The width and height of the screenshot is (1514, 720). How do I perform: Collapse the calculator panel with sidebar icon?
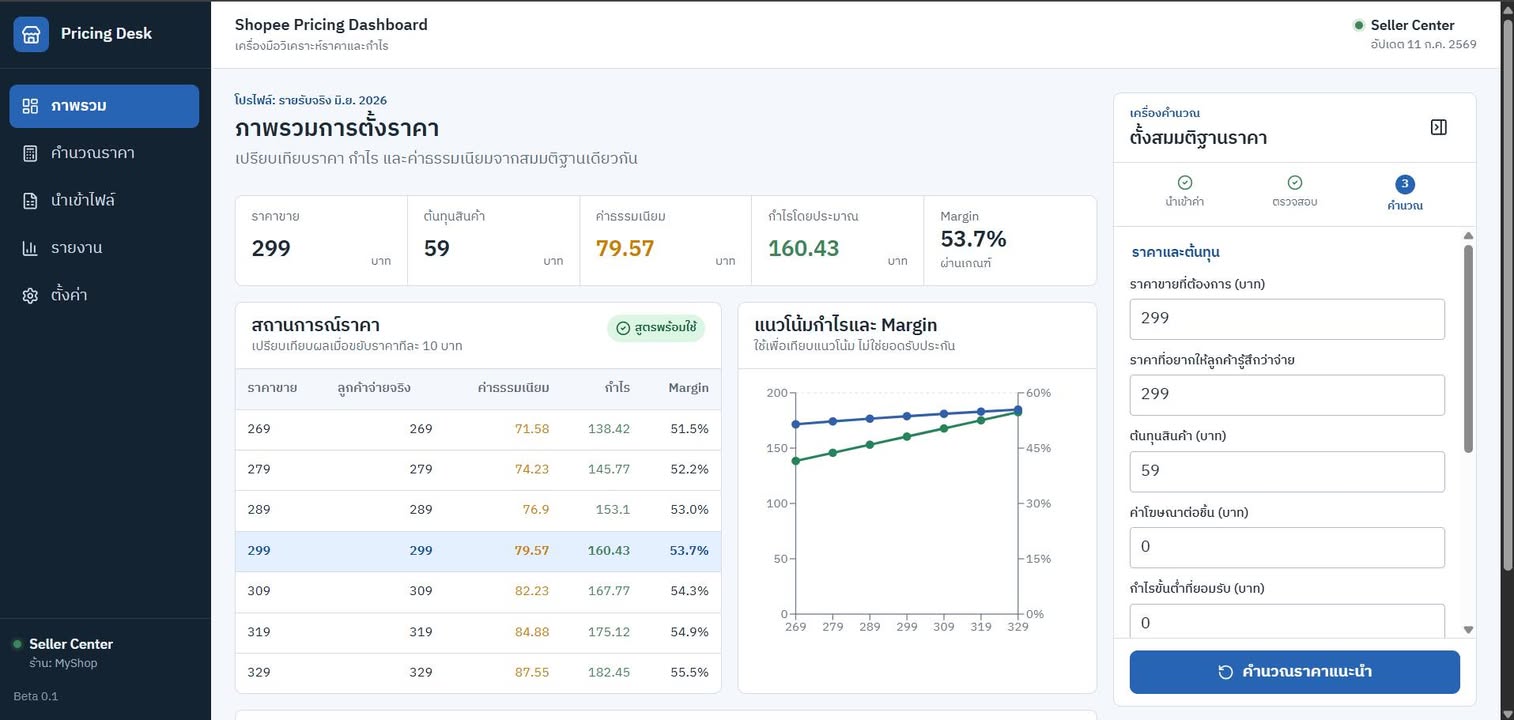[x=1439, y=127]
